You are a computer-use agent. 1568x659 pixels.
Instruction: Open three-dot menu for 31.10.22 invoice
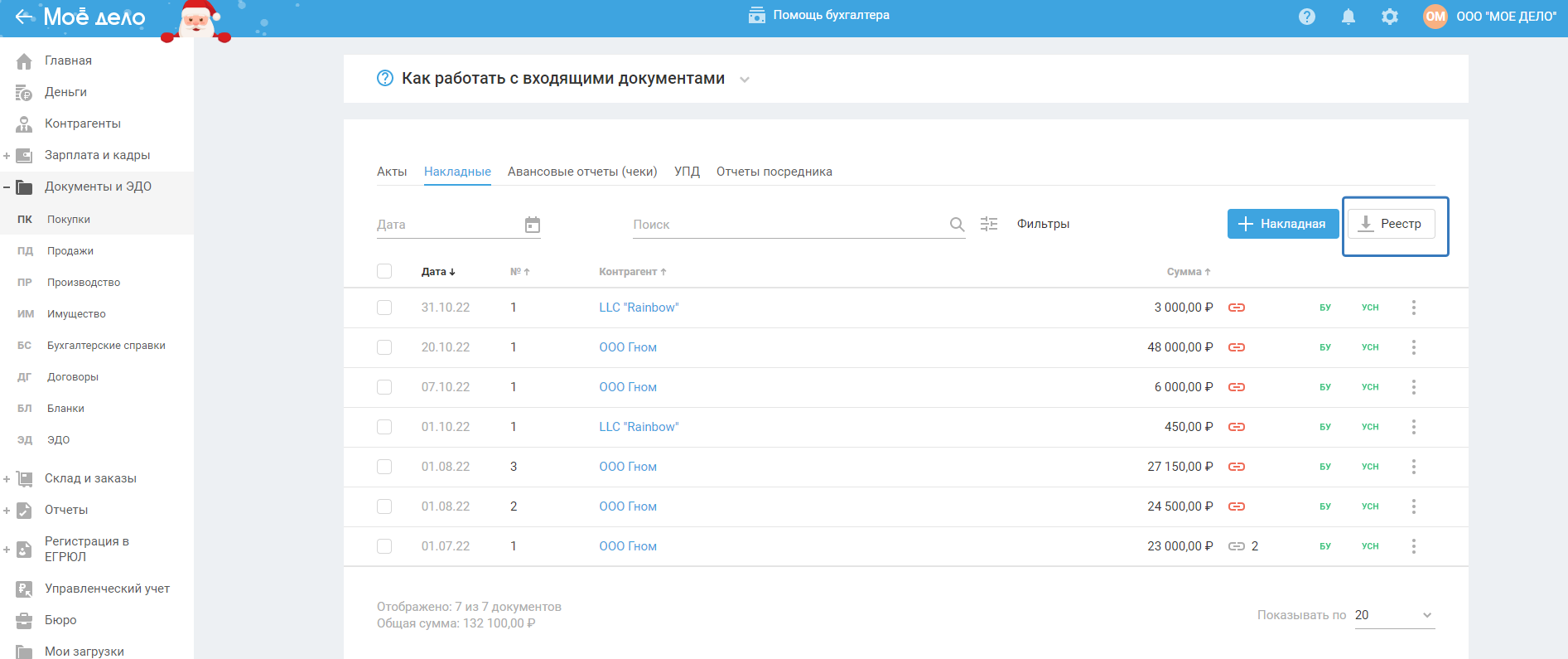1414,308
